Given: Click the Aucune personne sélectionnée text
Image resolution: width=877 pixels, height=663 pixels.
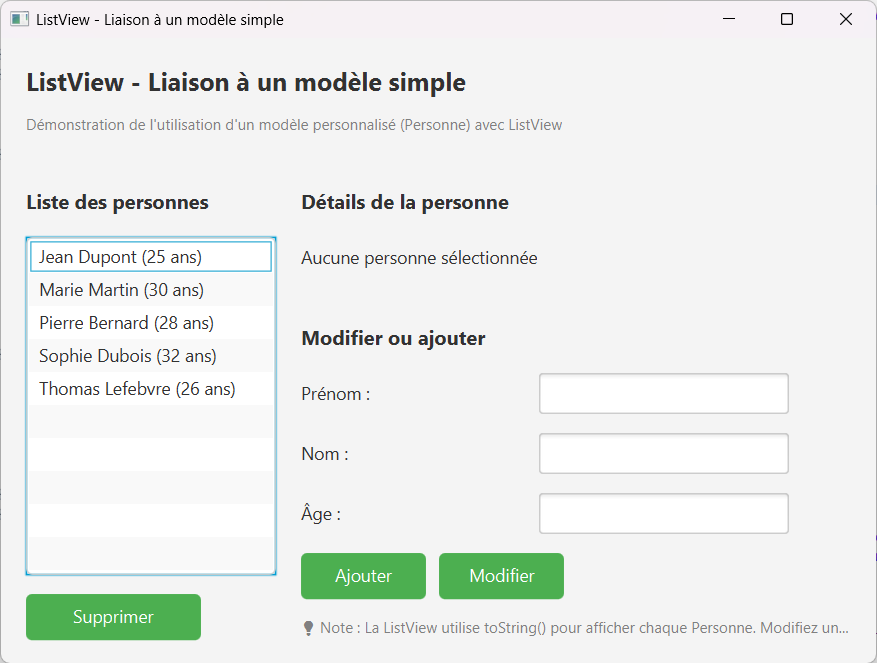Looking at the screenshot, I should point(419,257).
